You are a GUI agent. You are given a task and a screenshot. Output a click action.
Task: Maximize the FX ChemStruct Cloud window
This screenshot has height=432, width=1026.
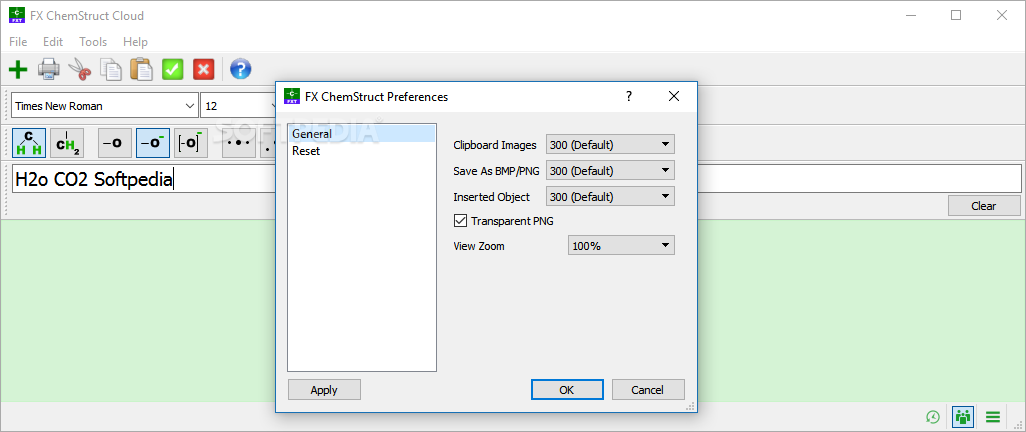pos(956,16)
